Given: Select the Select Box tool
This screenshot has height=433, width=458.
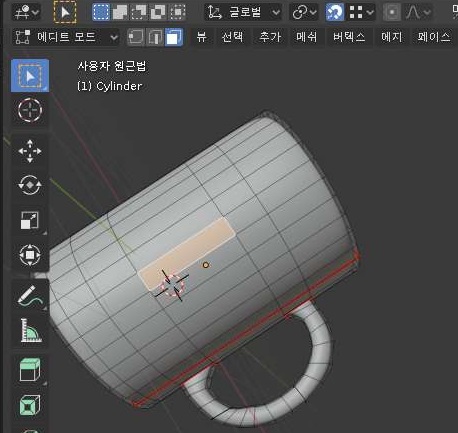Looking at the screenshot, I should 30,76.
